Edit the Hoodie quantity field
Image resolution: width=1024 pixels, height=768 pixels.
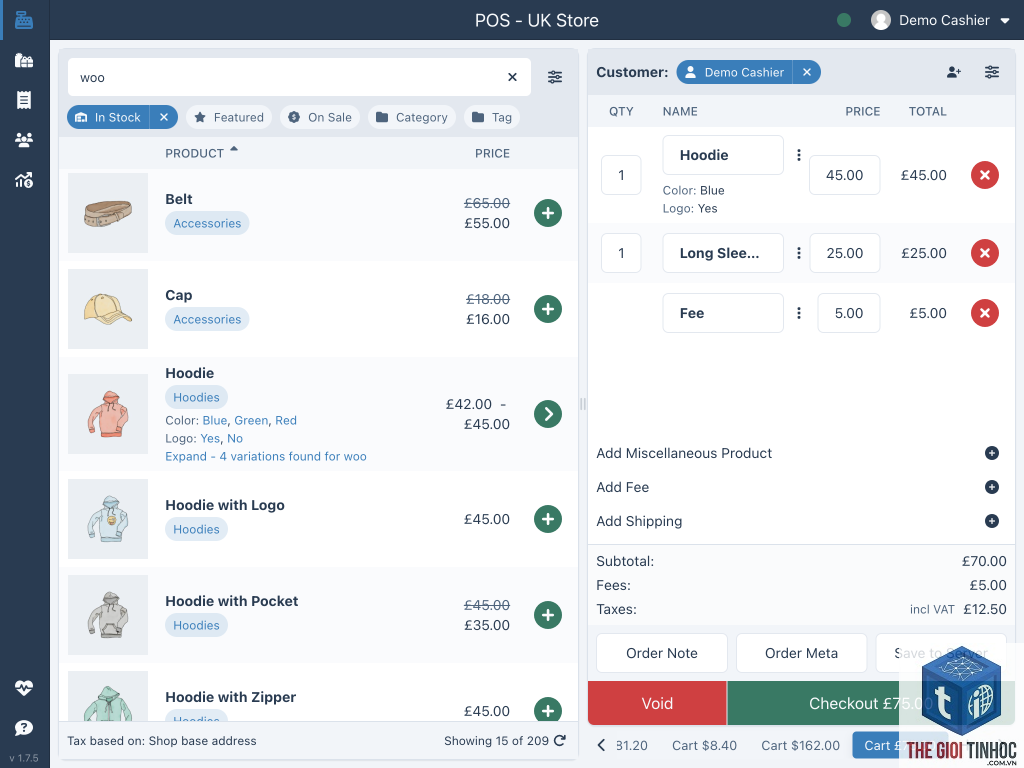pyautogui.click(x=621, y=175)
